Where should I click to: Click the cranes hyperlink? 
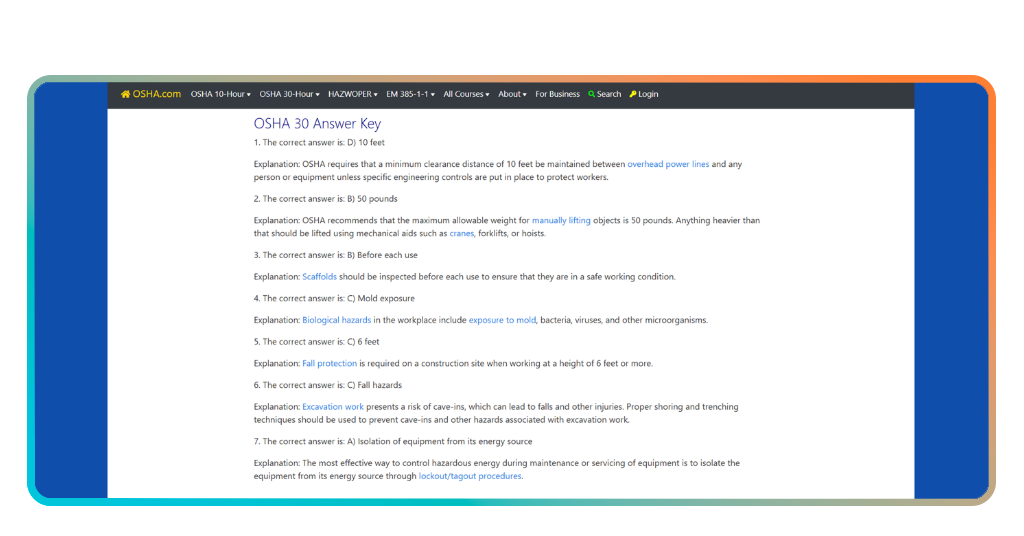(462, 233)
